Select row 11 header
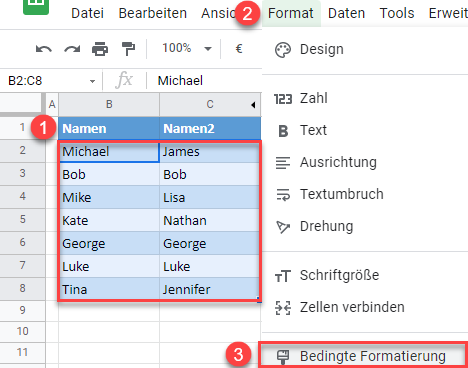The height and width of the screenshot is (368, 468). tap(22, 352)
